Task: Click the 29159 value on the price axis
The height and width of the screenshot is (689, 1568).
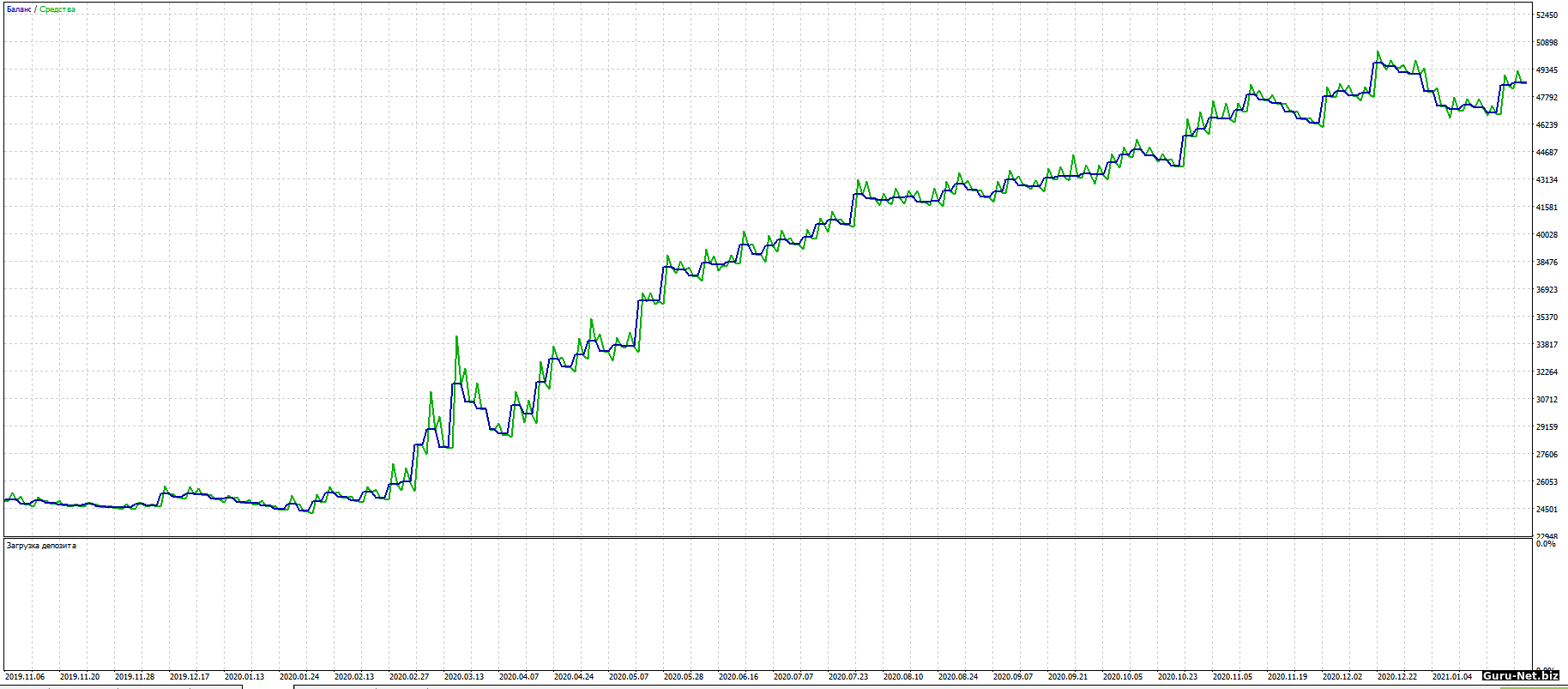Action: point(1547,427)
